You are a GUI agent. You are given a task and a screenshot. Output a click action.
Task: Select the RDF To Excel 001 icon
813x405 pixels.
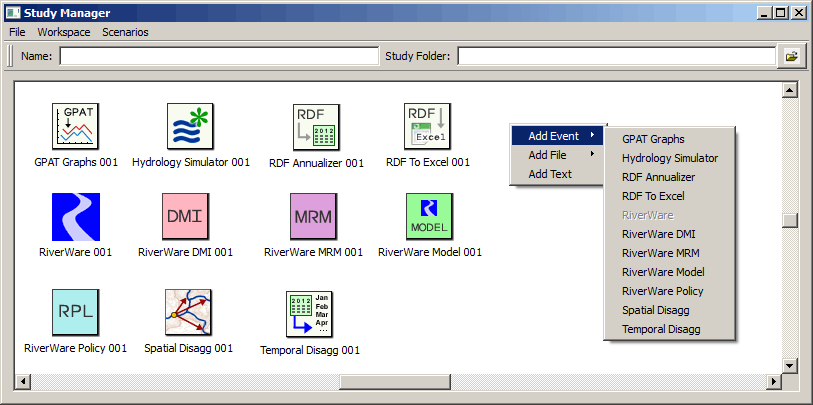[x=427, y=126]
